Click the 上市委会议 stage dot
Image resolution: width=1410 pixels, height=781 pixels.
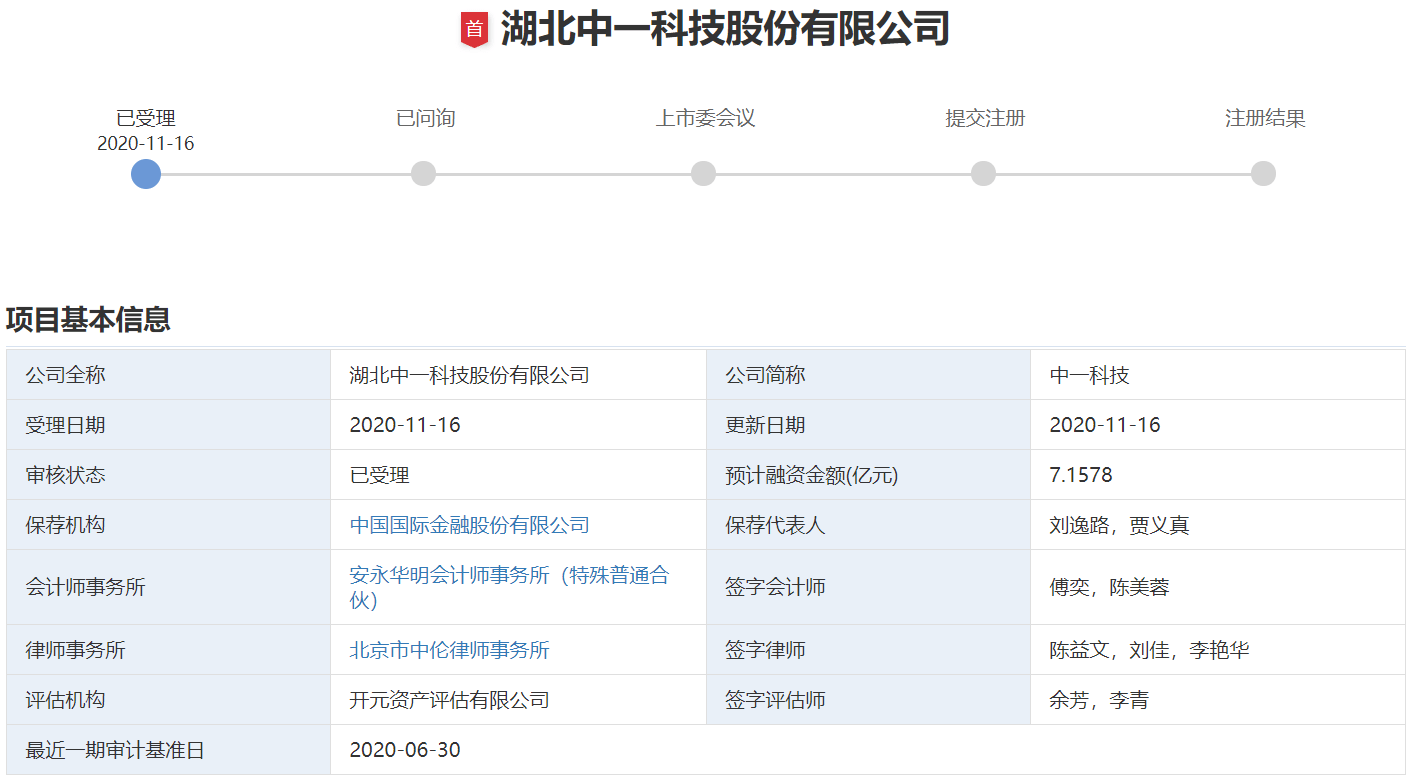coord(704,174)
